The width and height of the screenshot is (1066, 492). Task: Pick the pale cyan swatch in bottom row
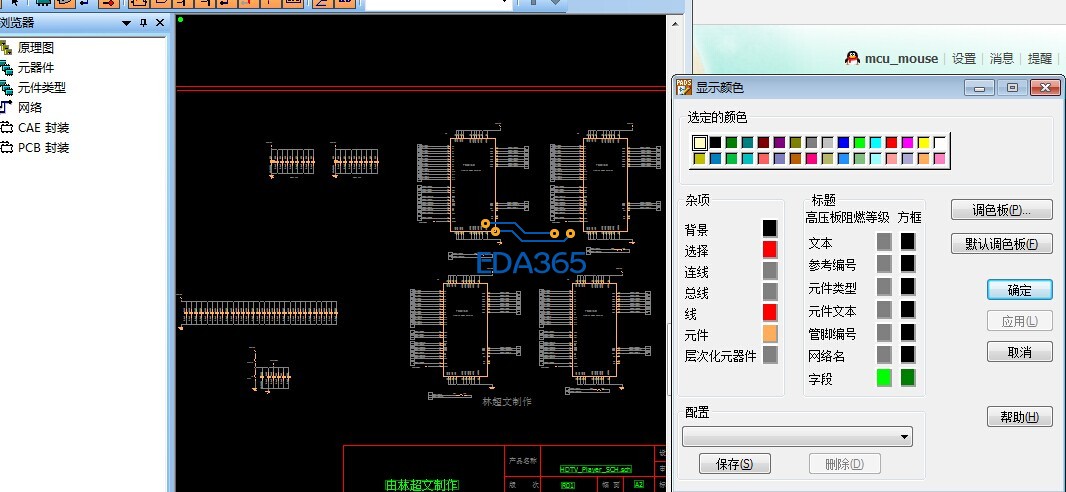(x=876, y=158)
